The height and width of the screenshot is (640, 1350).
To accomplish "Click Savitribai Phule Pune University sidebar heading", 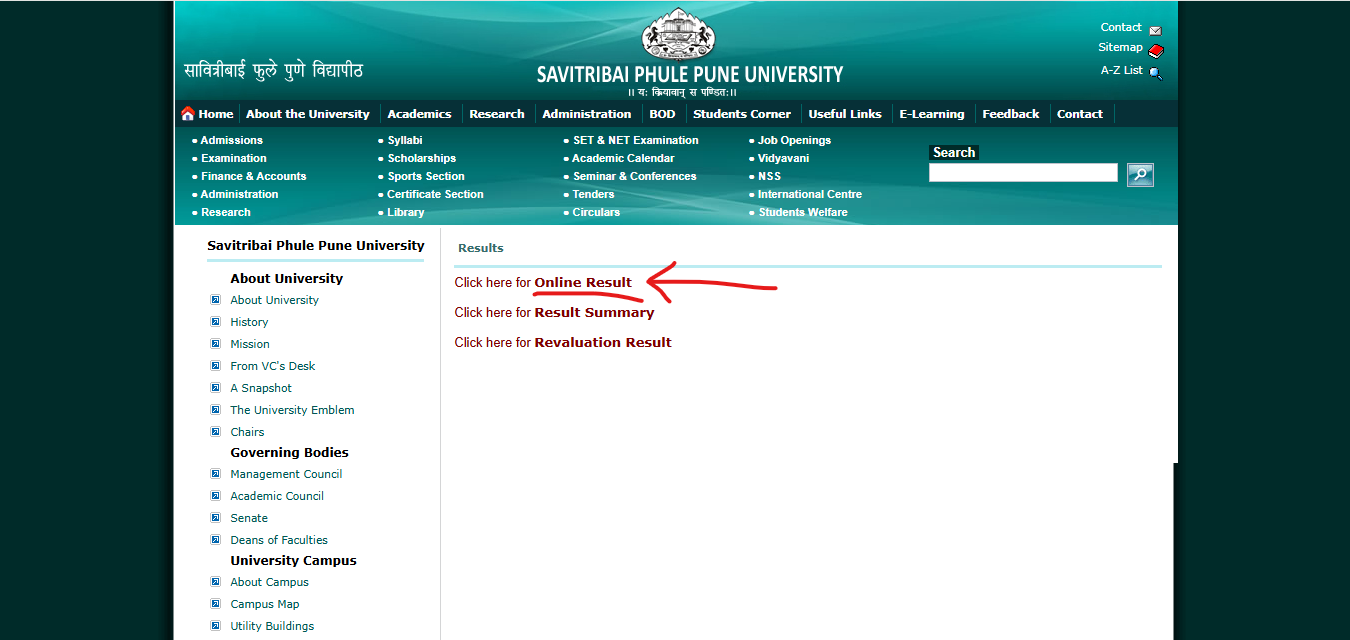I will (x=316, y=245).
